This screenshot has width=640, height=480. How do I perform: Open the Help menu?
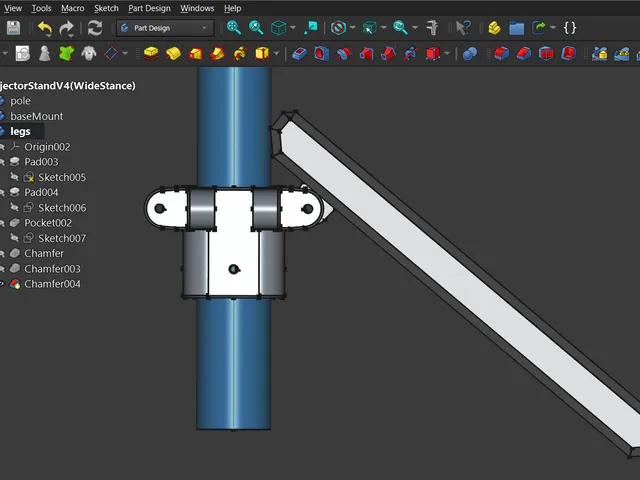[x=233, y=8]
